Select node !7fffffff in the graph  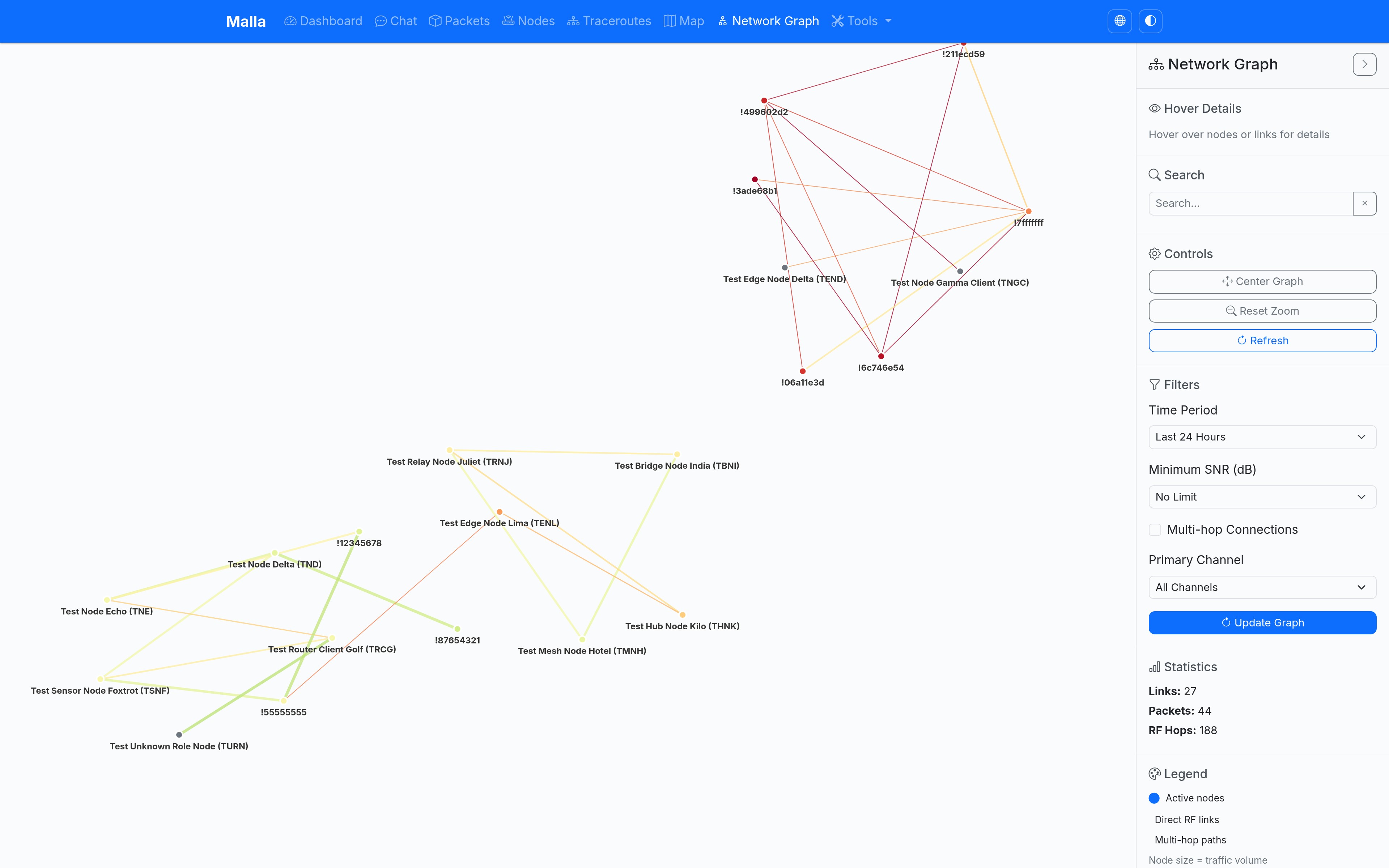(x=1028, y=211)
